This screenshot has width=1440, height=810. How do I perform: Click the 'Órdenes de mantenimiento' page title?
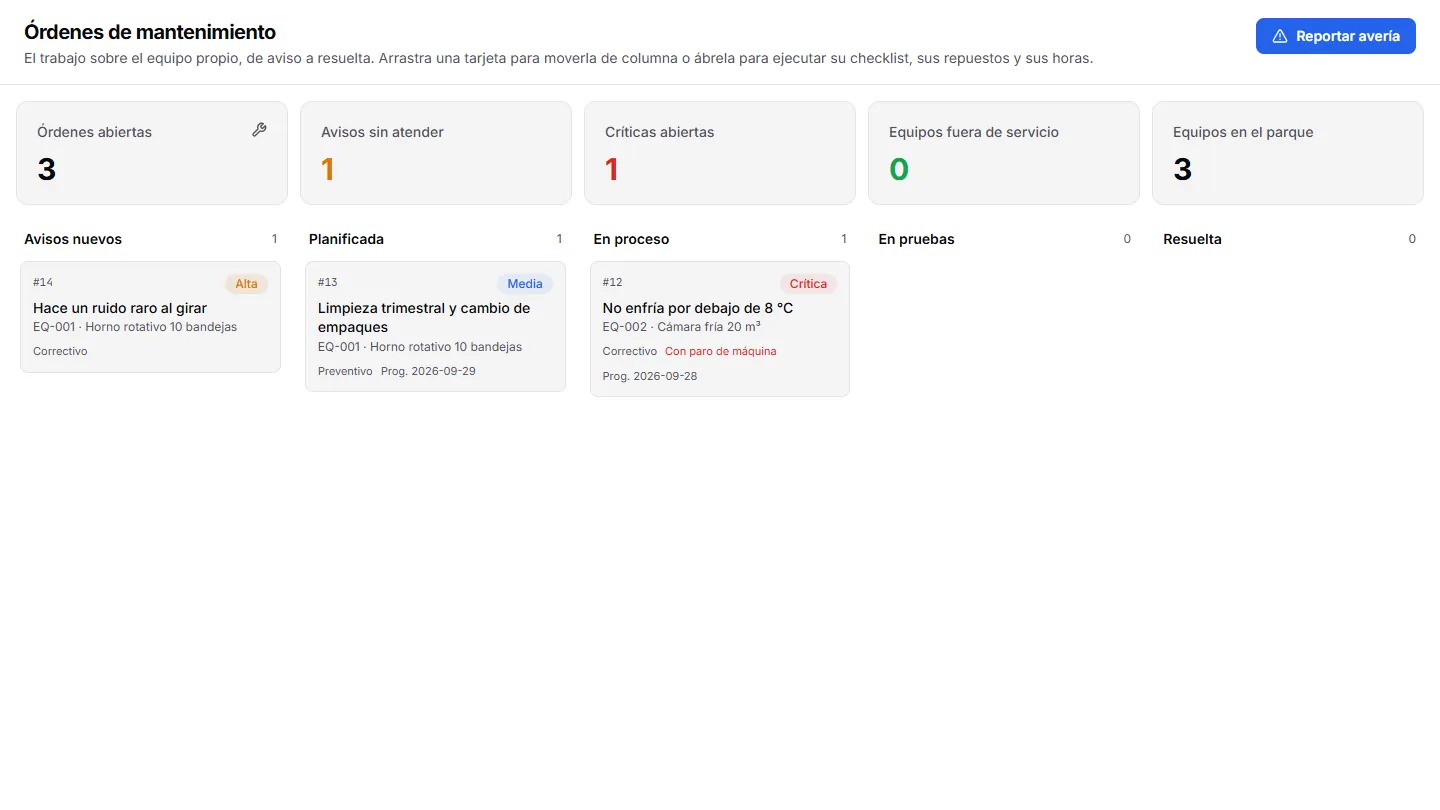coord(150,32)
